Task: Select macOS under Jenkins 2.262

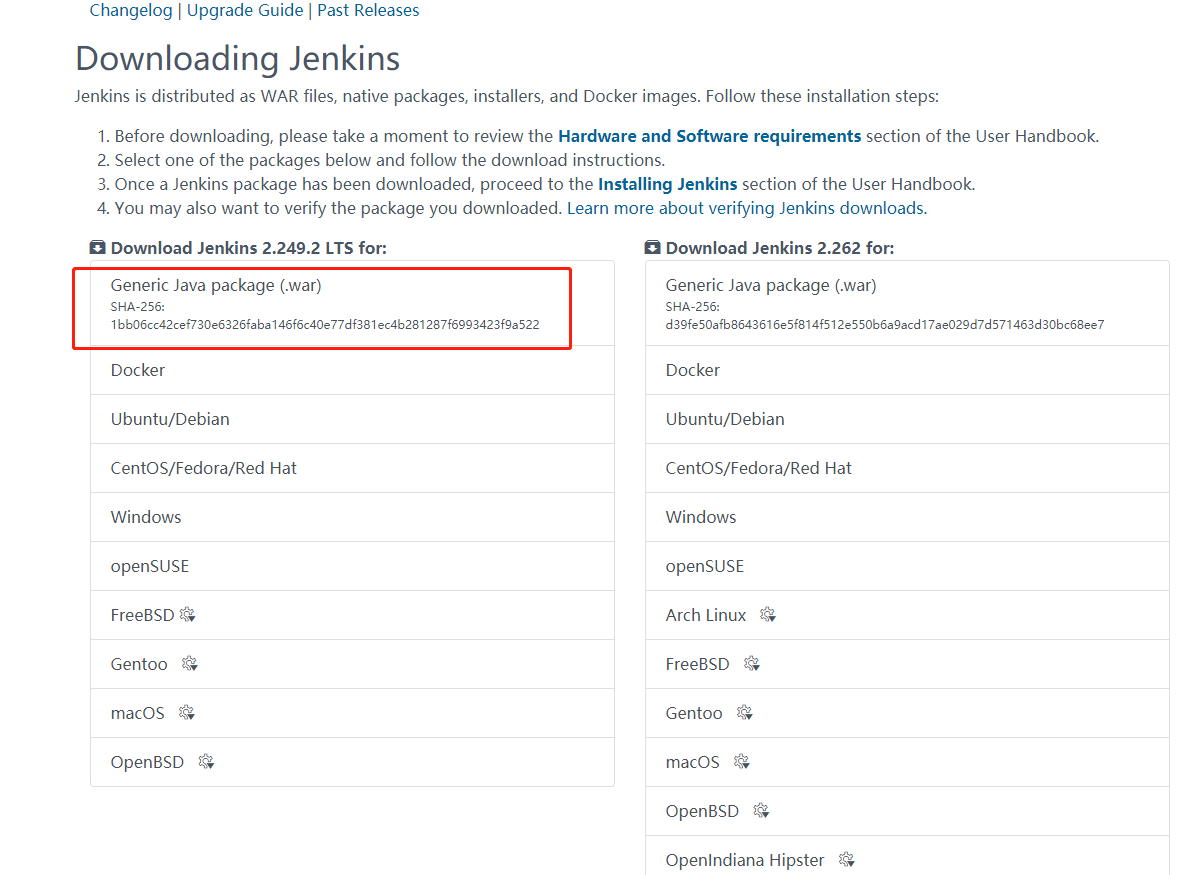Action: pos(908,763)
